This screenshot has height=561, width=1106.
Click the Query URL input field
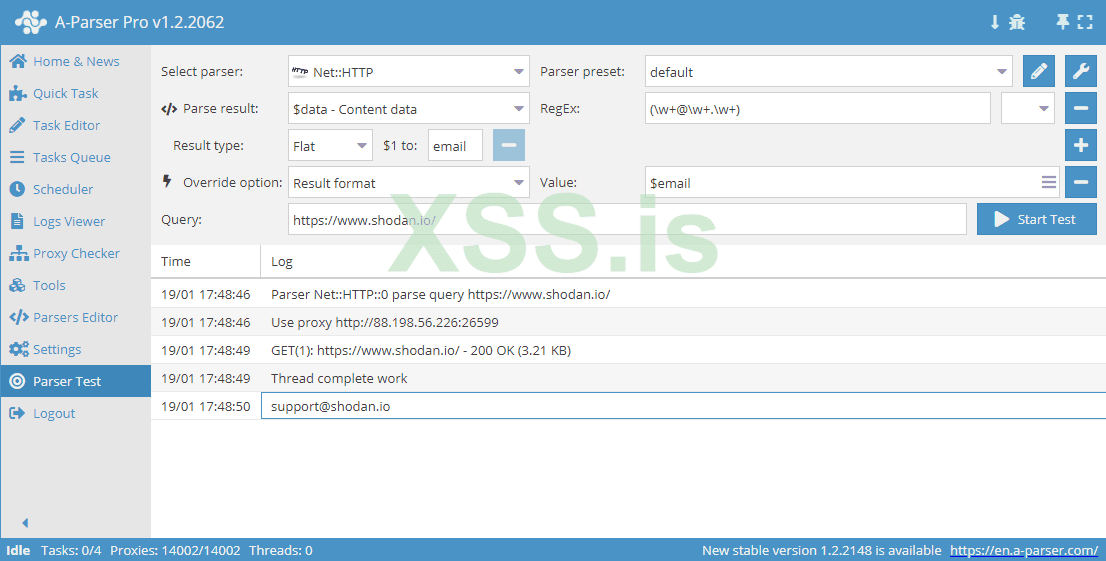(x=627, y=219)
